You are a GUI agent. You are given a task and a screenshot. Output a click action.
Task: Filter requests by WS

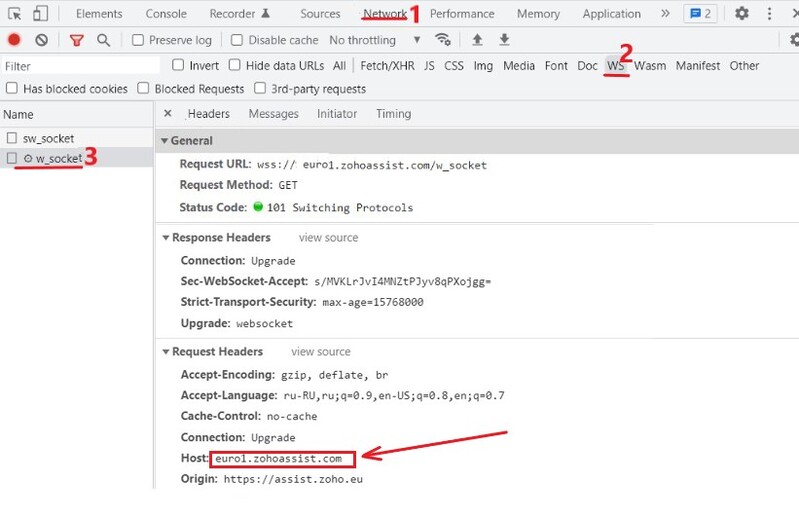616,66
